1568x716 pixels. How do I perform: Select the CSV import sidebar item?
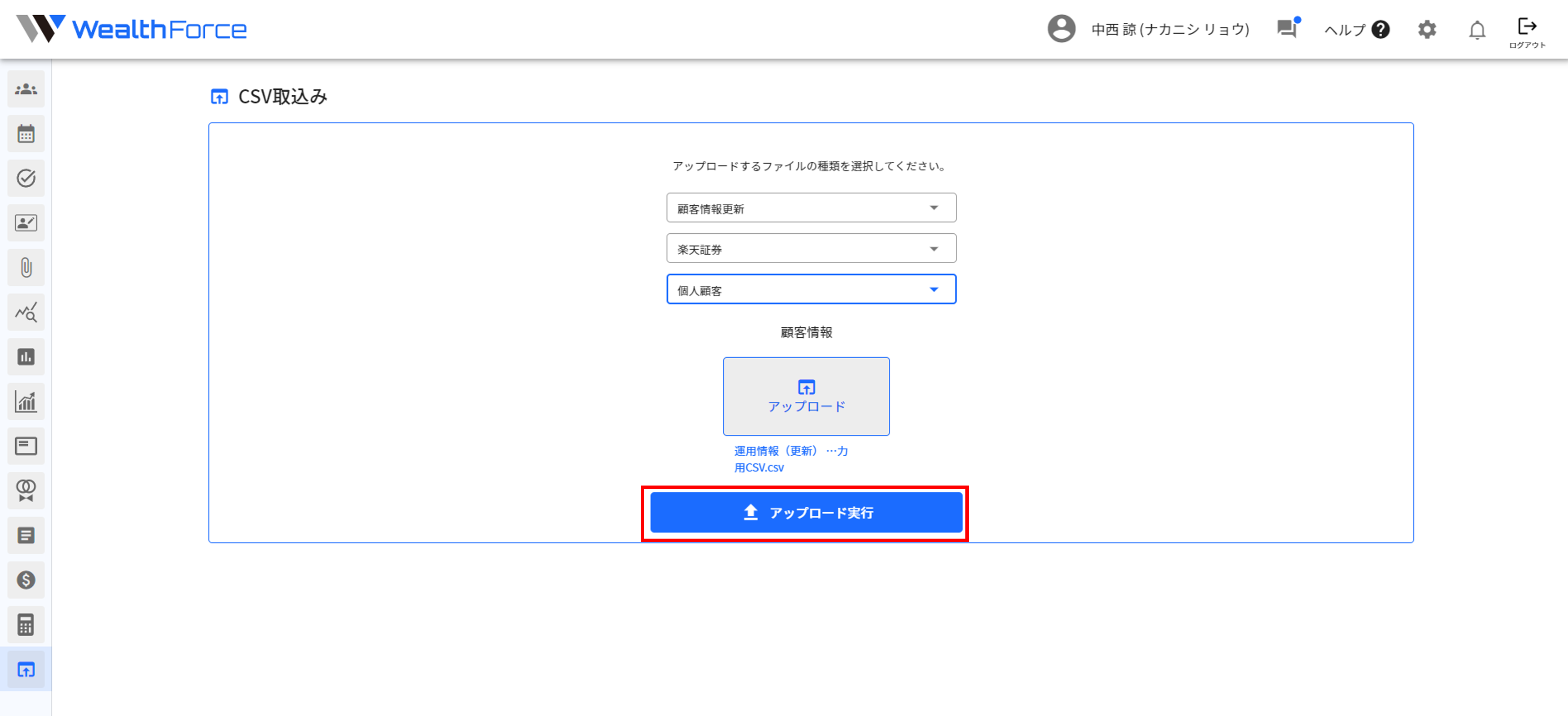[26, 670]
